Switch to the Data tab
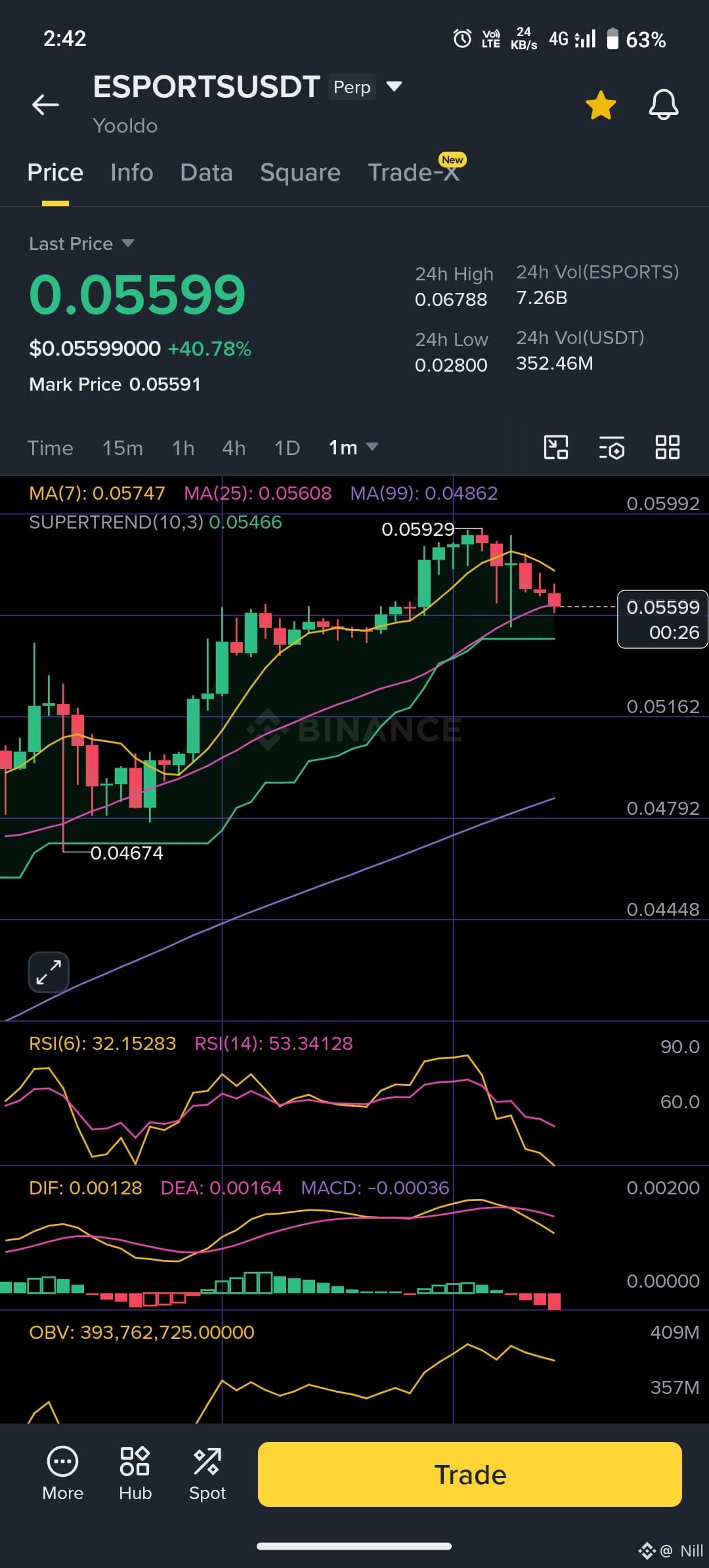Screen dimensions: 709x1568 click(x=206, y=173)
